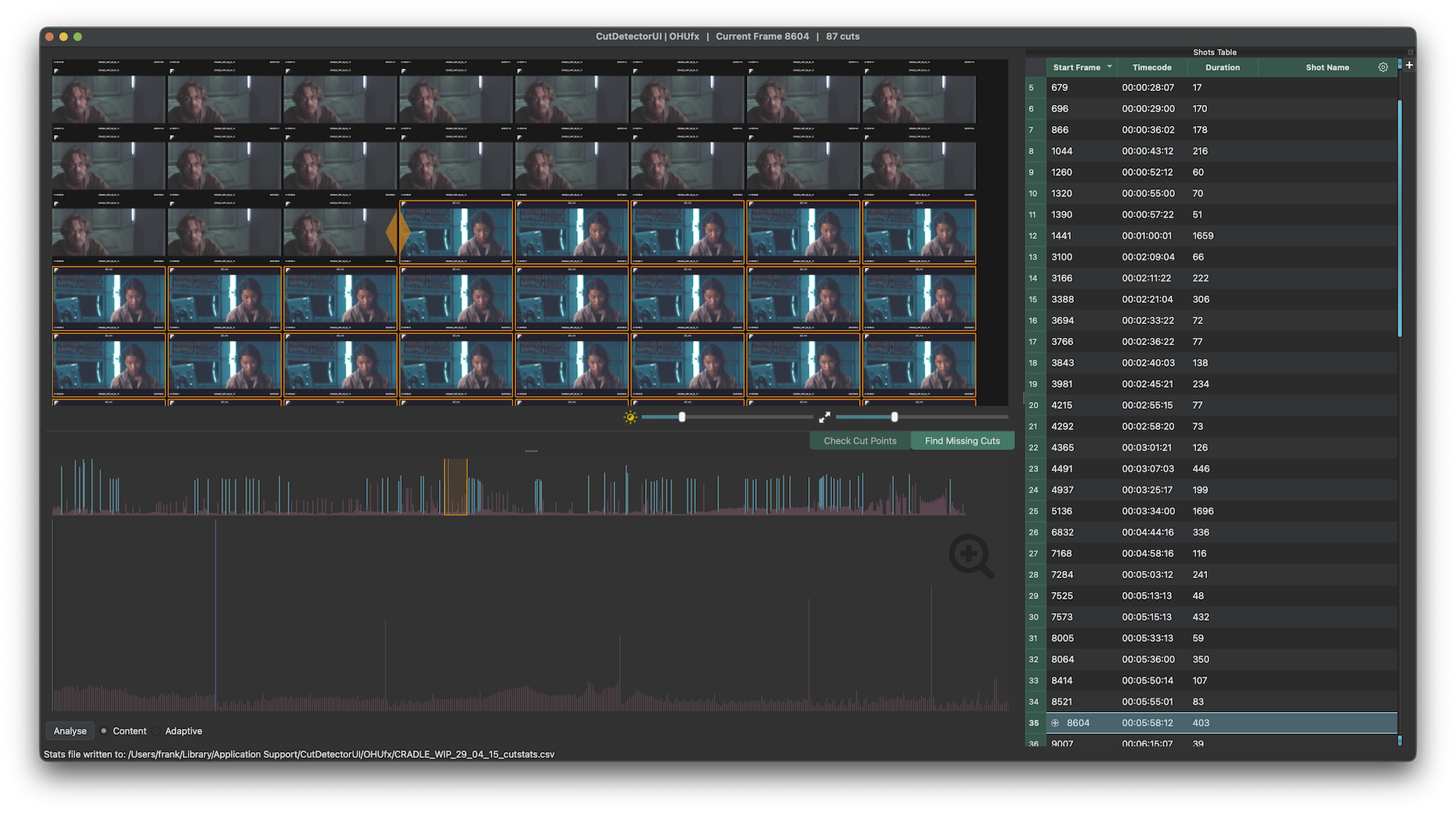Click the Timecode column header
This screenshot has width=1456, height=814.
coord(1152,67)
